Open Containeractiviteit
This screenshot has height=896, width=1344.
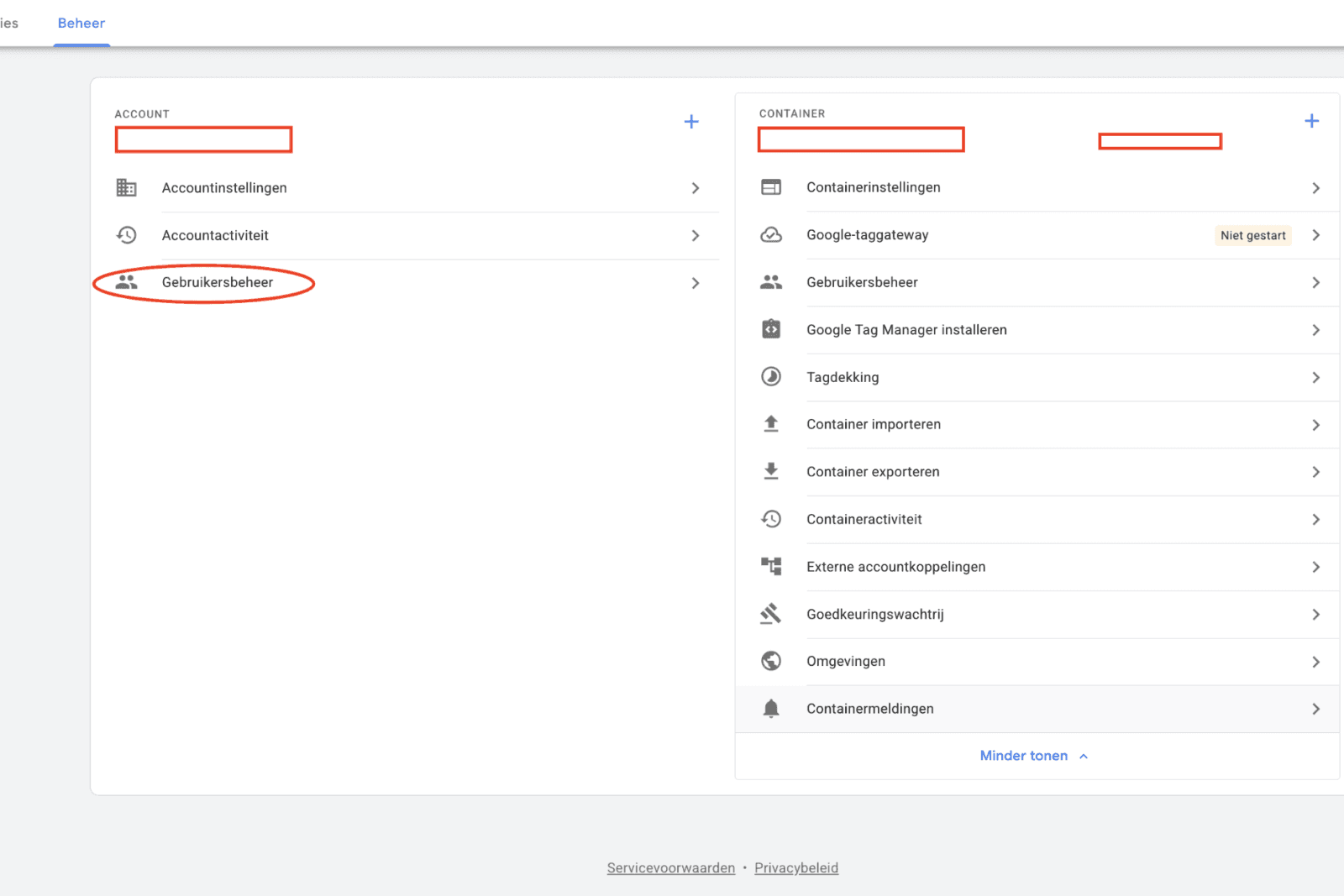[1037, 519]
